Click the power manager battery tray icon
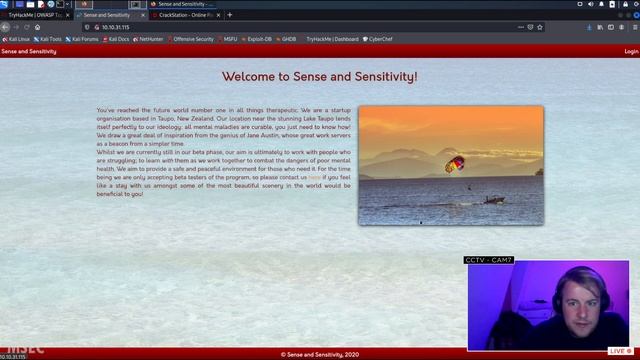 [612, 4]
